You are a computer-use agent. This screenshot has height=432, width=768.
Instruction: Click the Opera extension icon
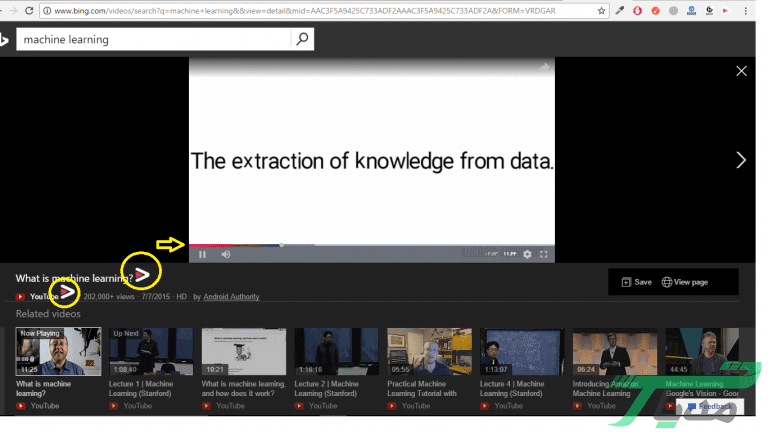639,10
